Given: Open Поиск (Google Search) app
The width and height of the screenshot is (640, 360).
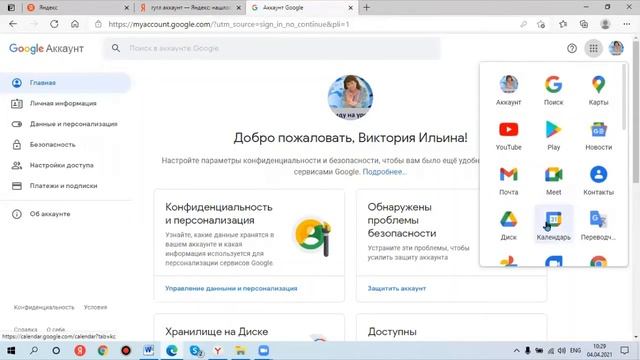Looking at the screenshot, I should pyautogui.click(x=553, y=90).
